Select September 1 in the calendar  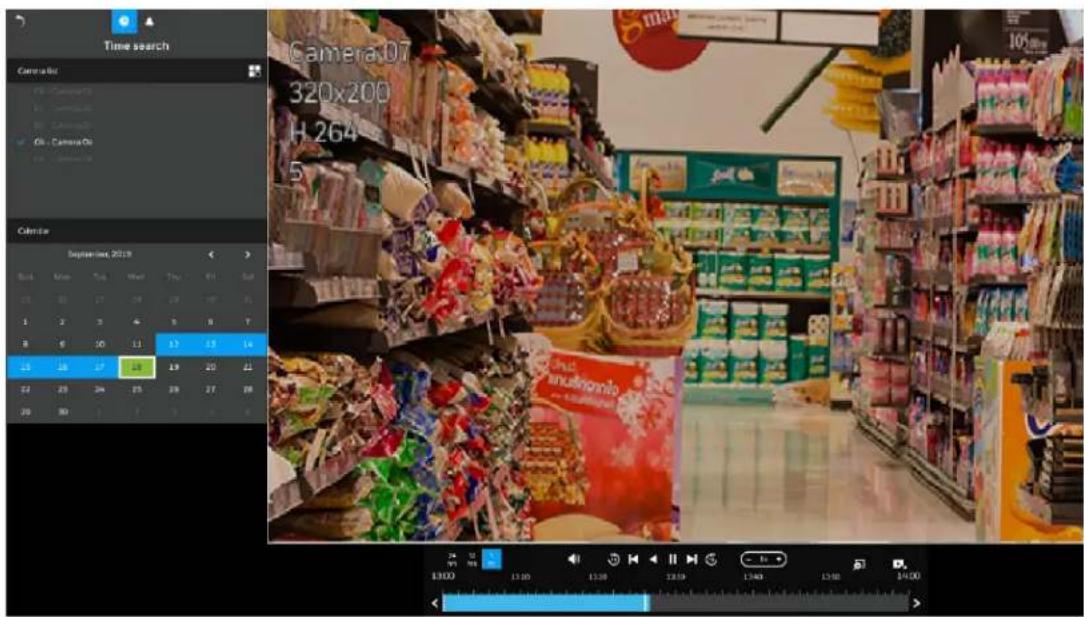[26, 322]
